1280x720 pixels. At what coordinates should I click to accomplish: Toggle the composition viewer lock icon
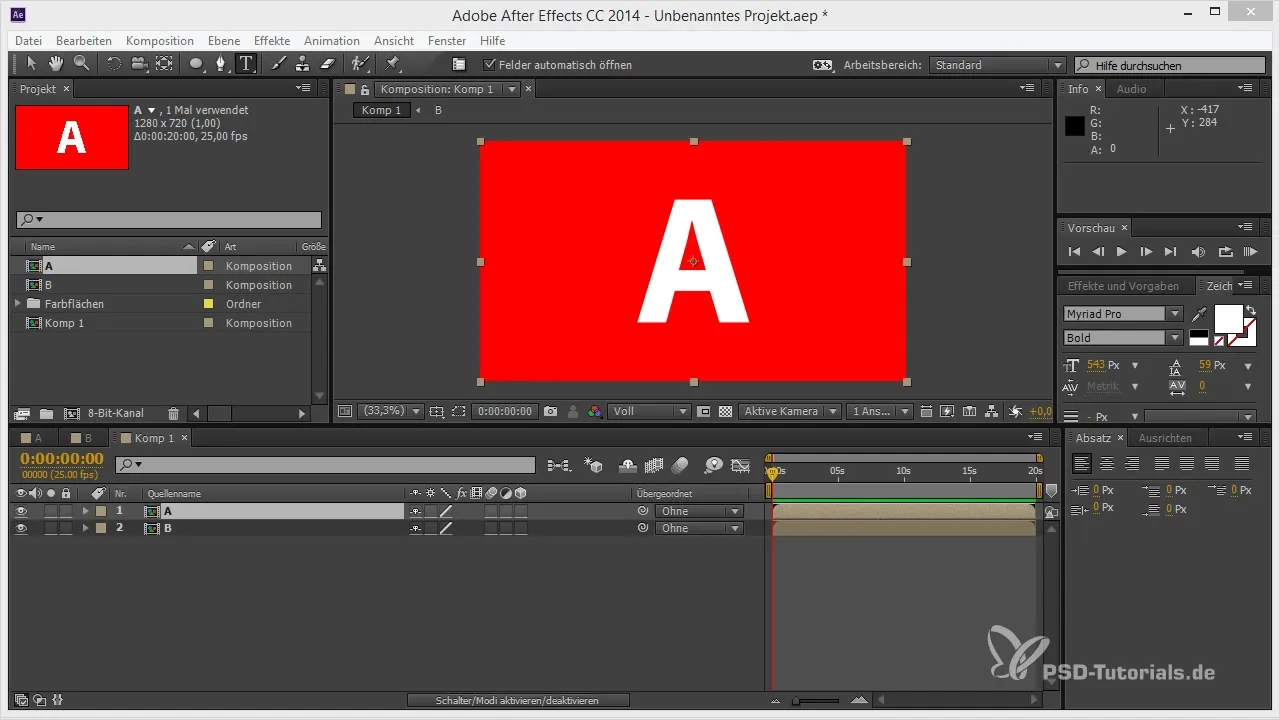(x=365, y=89)
